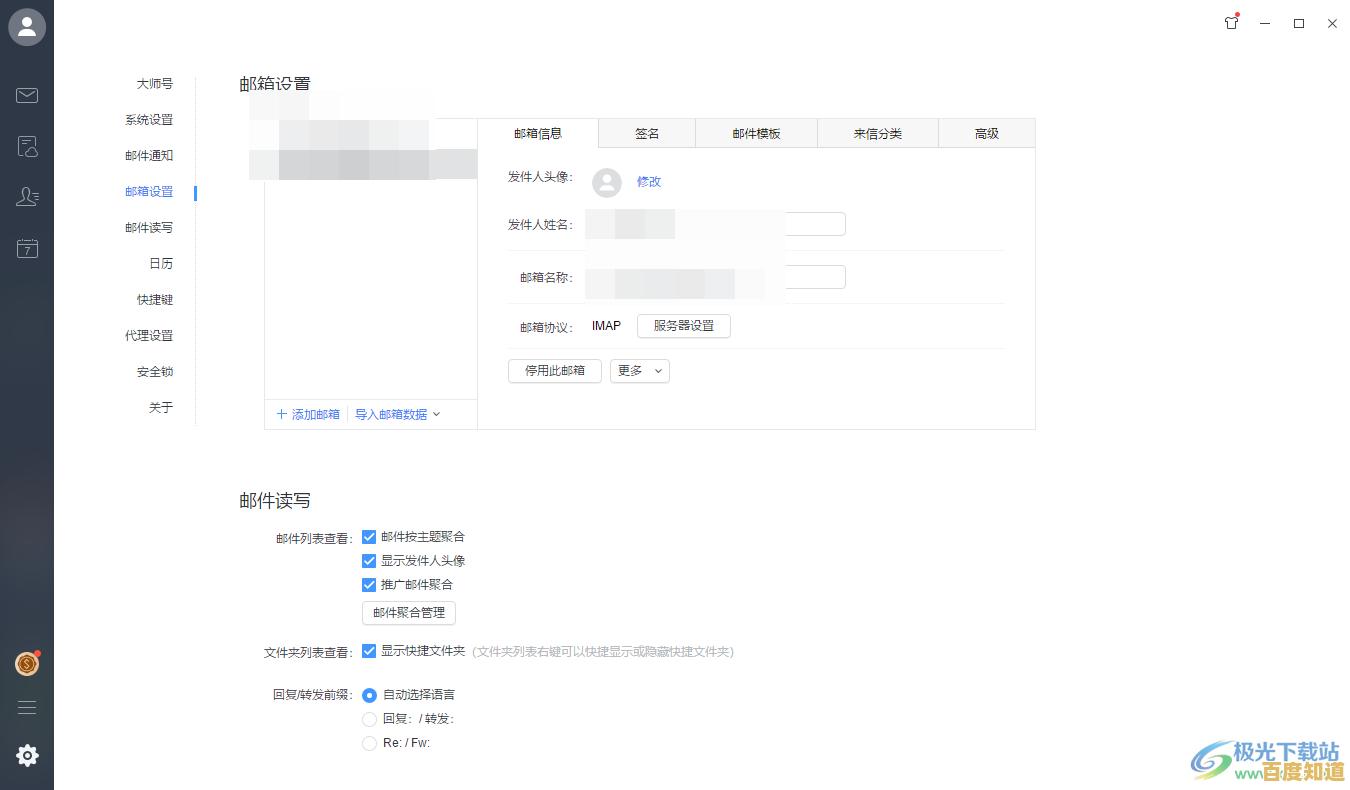This screenshot has height=790, width=1350.
Task: Open the notes/cloud documents sidebar icon
Action: point(27,146)
